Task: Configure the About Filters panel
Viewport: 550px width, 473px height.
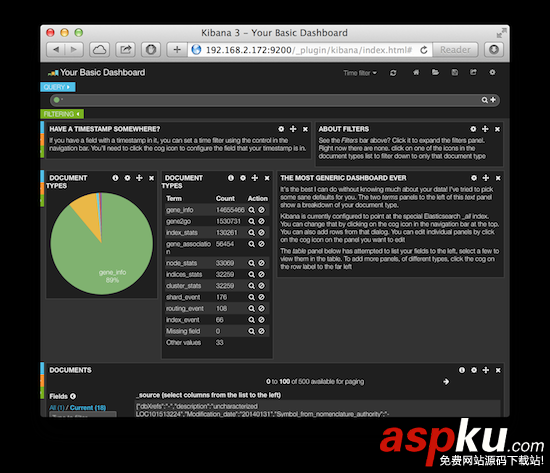Action: [473, 129]
